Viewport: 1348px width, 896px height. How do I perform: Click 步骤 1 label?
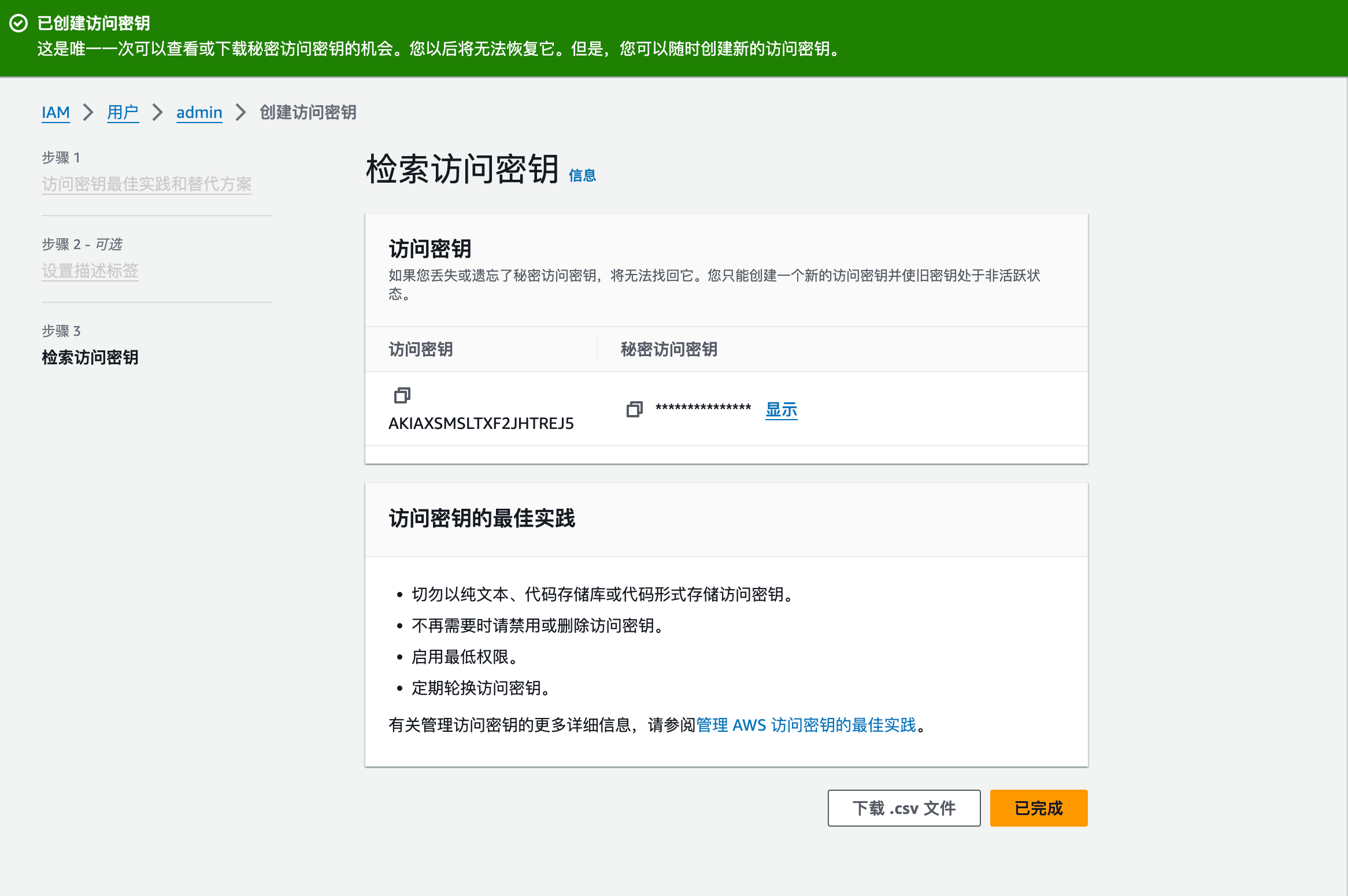point(61,157)
